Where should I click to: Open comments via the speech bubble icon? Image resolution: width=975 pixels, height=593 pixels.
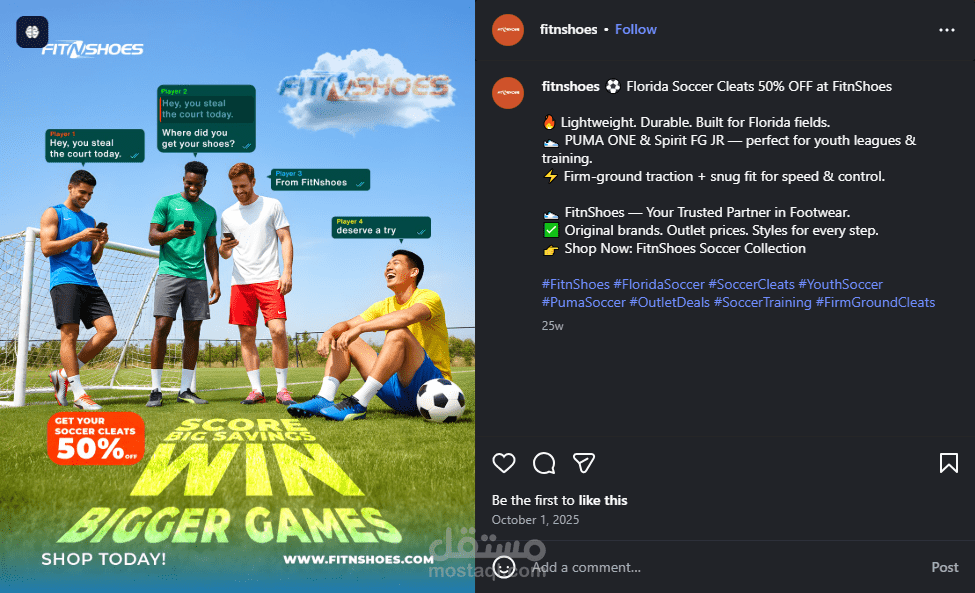coord(544,463)
